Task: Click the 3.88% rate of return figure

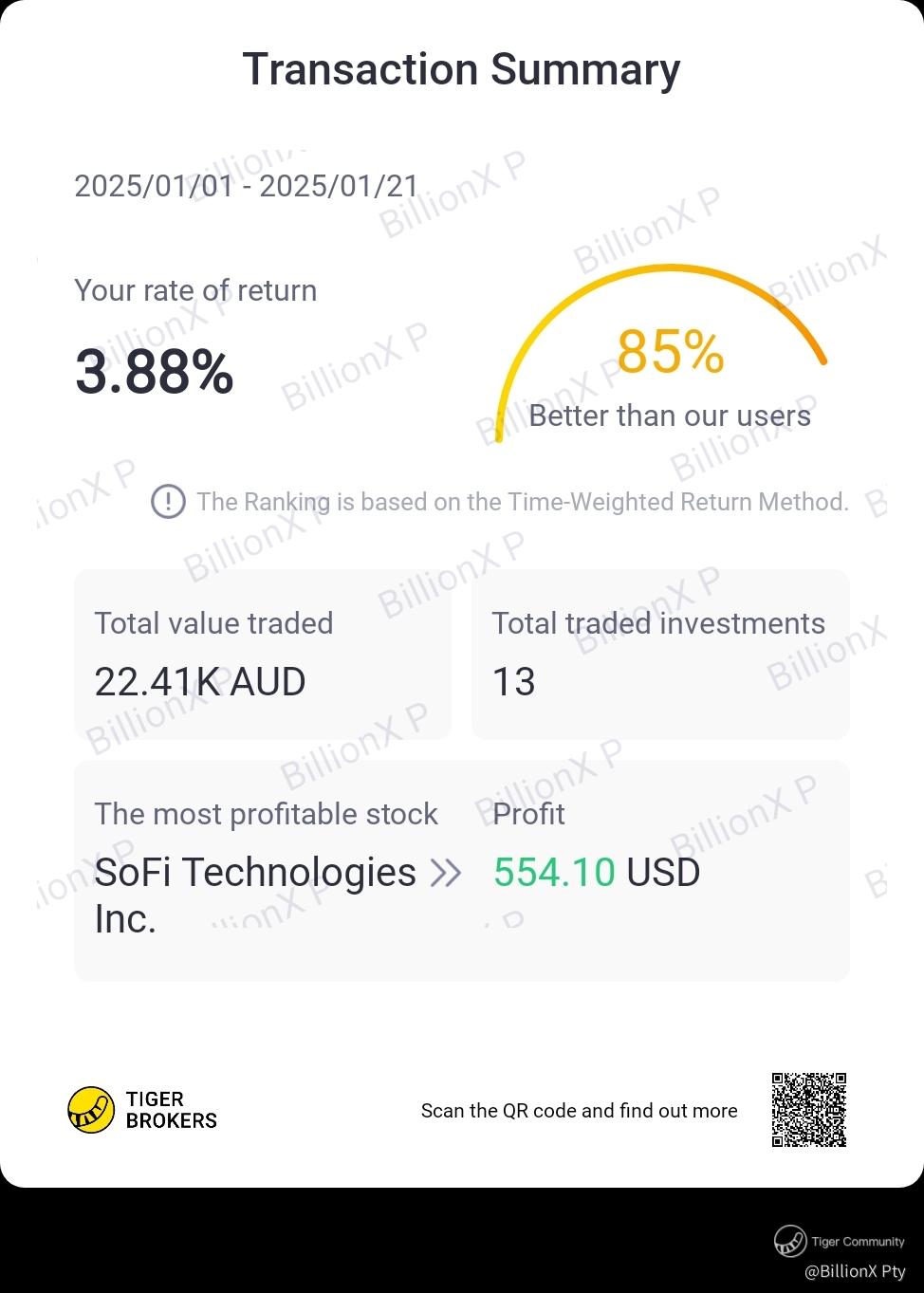Action: 154,372
